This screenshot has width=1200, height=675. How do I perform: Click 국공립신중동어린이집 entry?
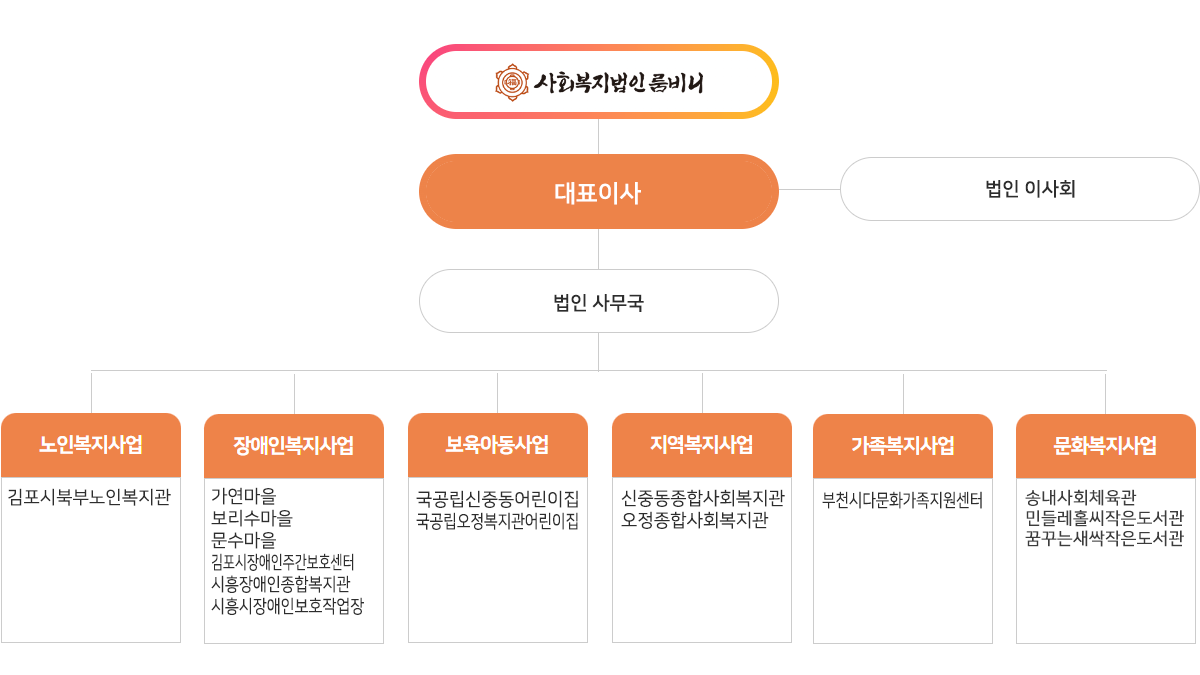click(x=497, y=498)
